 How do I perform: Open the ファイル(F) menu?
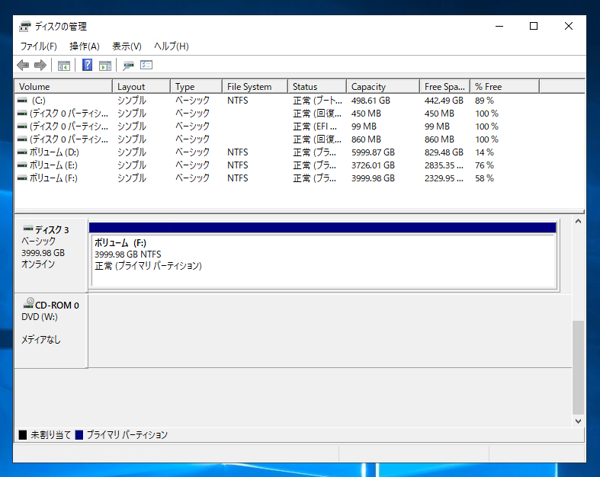coord(38,46)
